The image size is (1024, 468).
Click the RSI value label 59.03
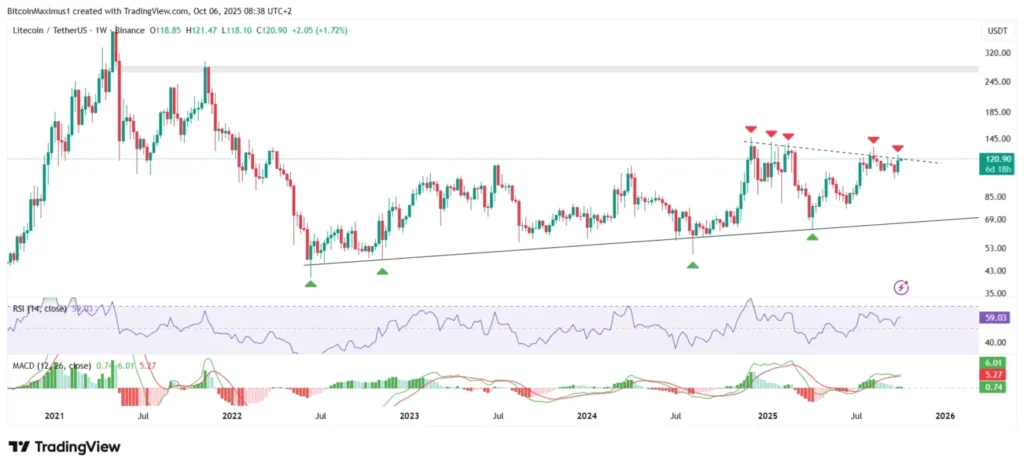[x=996, y=319]
